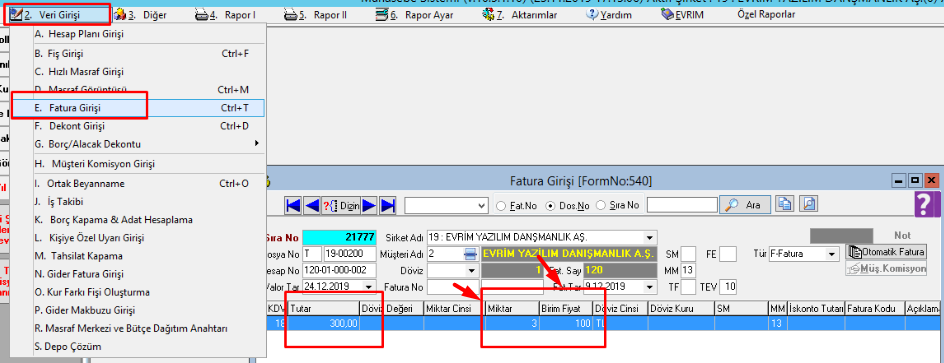Expand the Döviz dropdown
Viewport: 944px width, 363px height.
point(473,270)
